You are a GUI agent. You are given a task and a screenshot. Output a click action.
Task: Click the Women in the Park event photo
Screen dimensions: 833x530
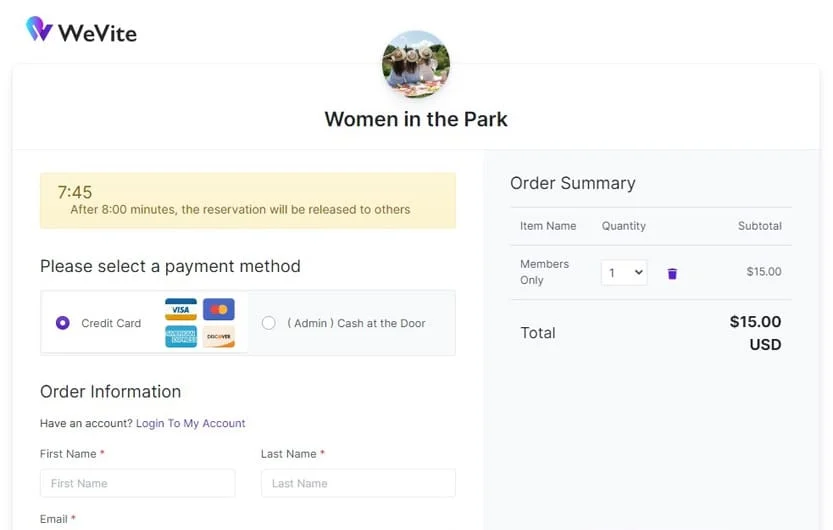pos(416,64)
